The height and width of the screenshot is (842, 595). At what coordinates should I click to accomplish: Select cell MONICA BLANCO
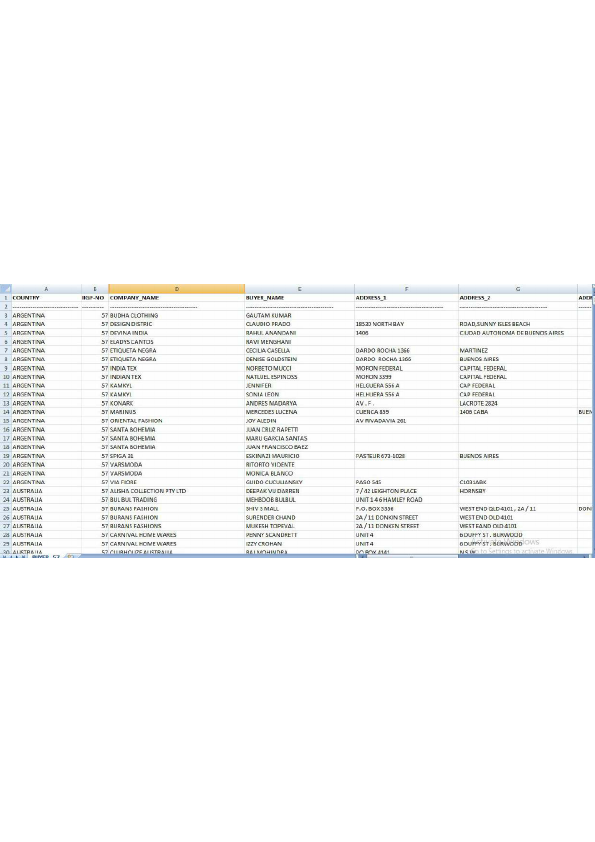[299, 473]
